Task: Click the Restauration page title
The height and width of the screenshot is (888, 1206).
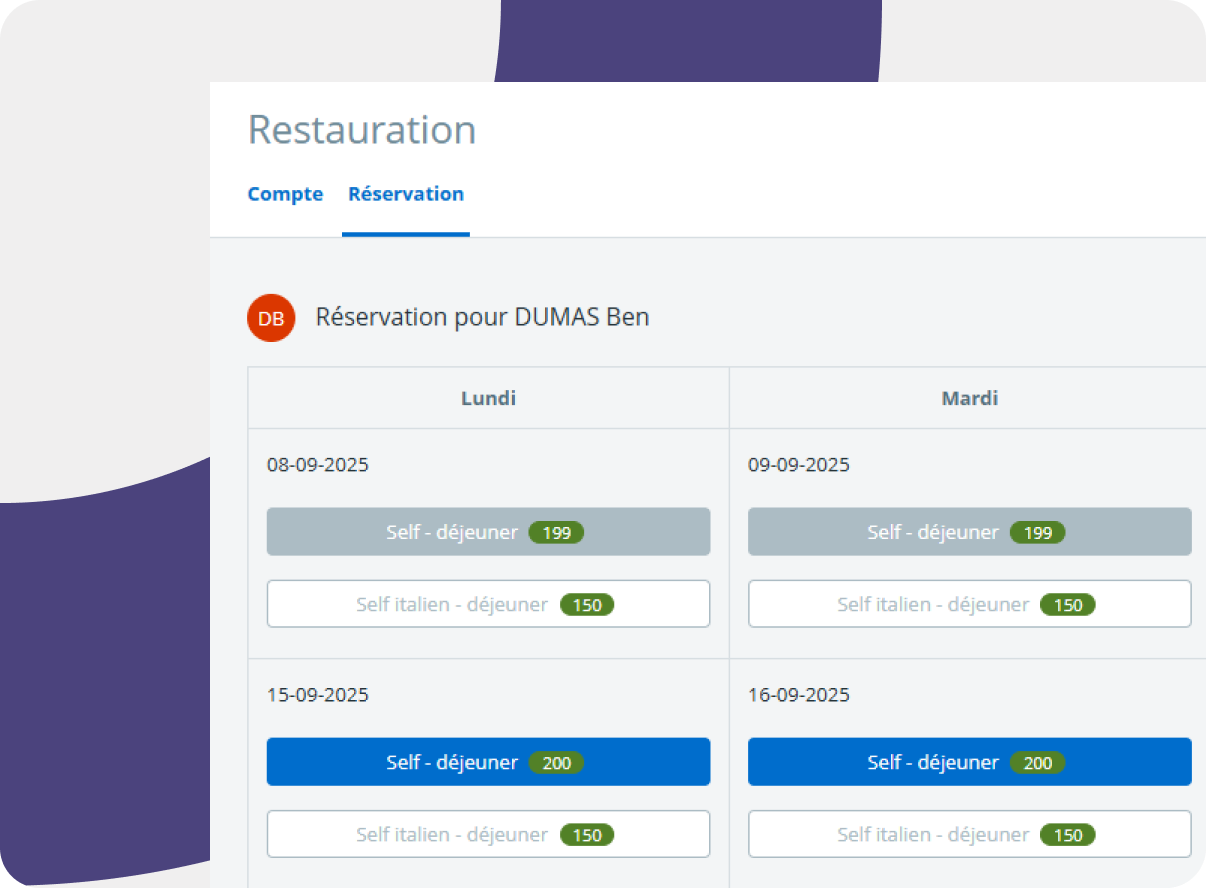Action: click(362, 130)
